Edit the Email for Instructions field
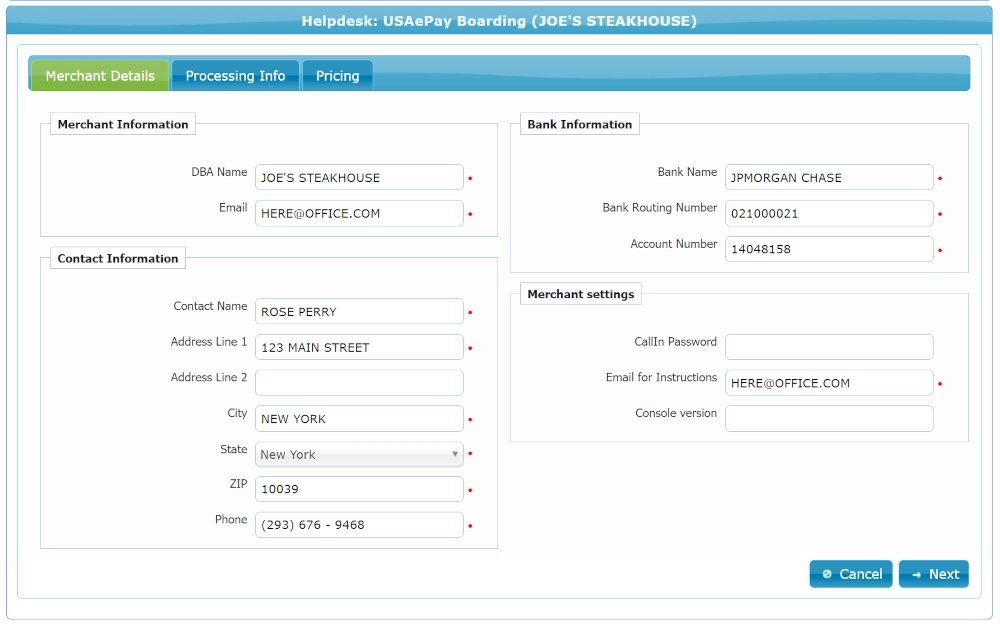The height and width of the screenshot is (625, 1000). click(x=829, y=383)
